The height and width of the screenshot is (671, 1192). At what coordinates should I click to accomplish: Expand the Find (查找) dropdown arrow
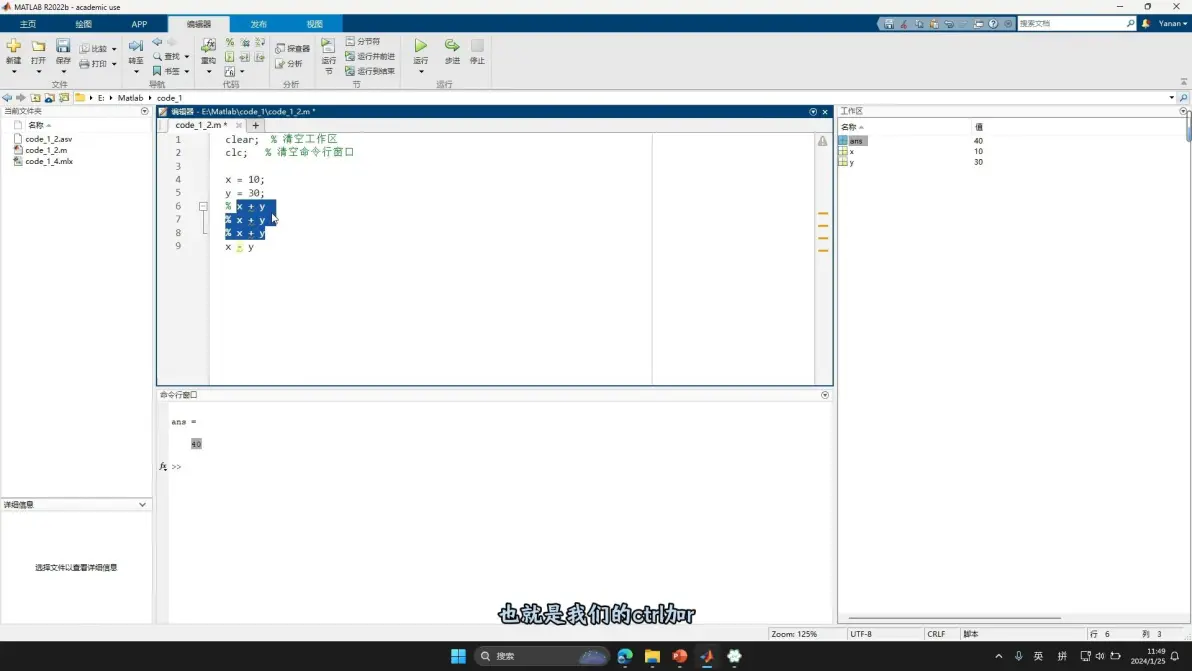[x=186, y=56]
